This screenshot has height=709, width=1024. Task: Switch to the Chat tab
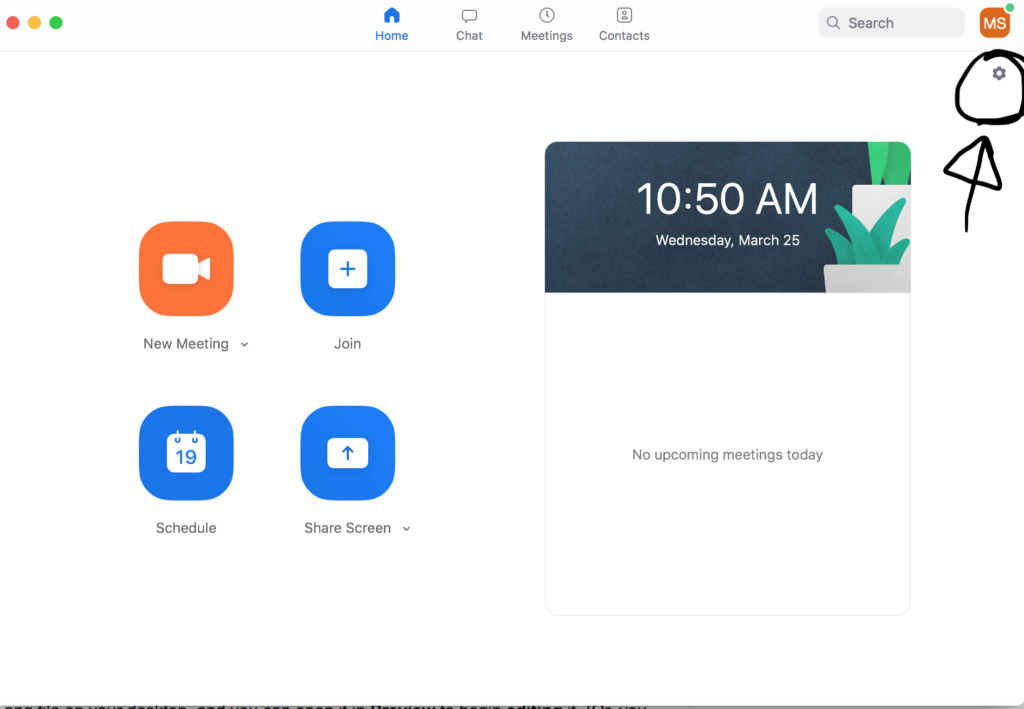point(469,24)
